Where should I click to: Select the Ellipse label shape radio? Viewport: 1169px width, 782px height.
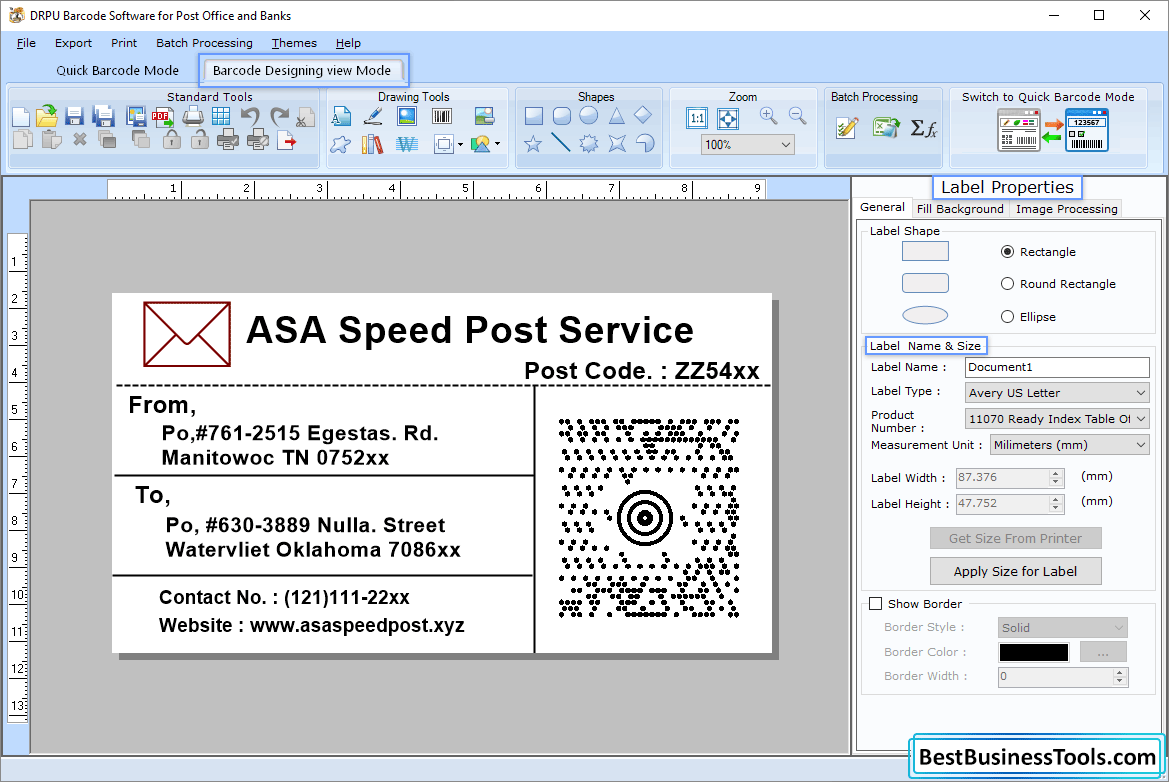[x=1007, y=317]
